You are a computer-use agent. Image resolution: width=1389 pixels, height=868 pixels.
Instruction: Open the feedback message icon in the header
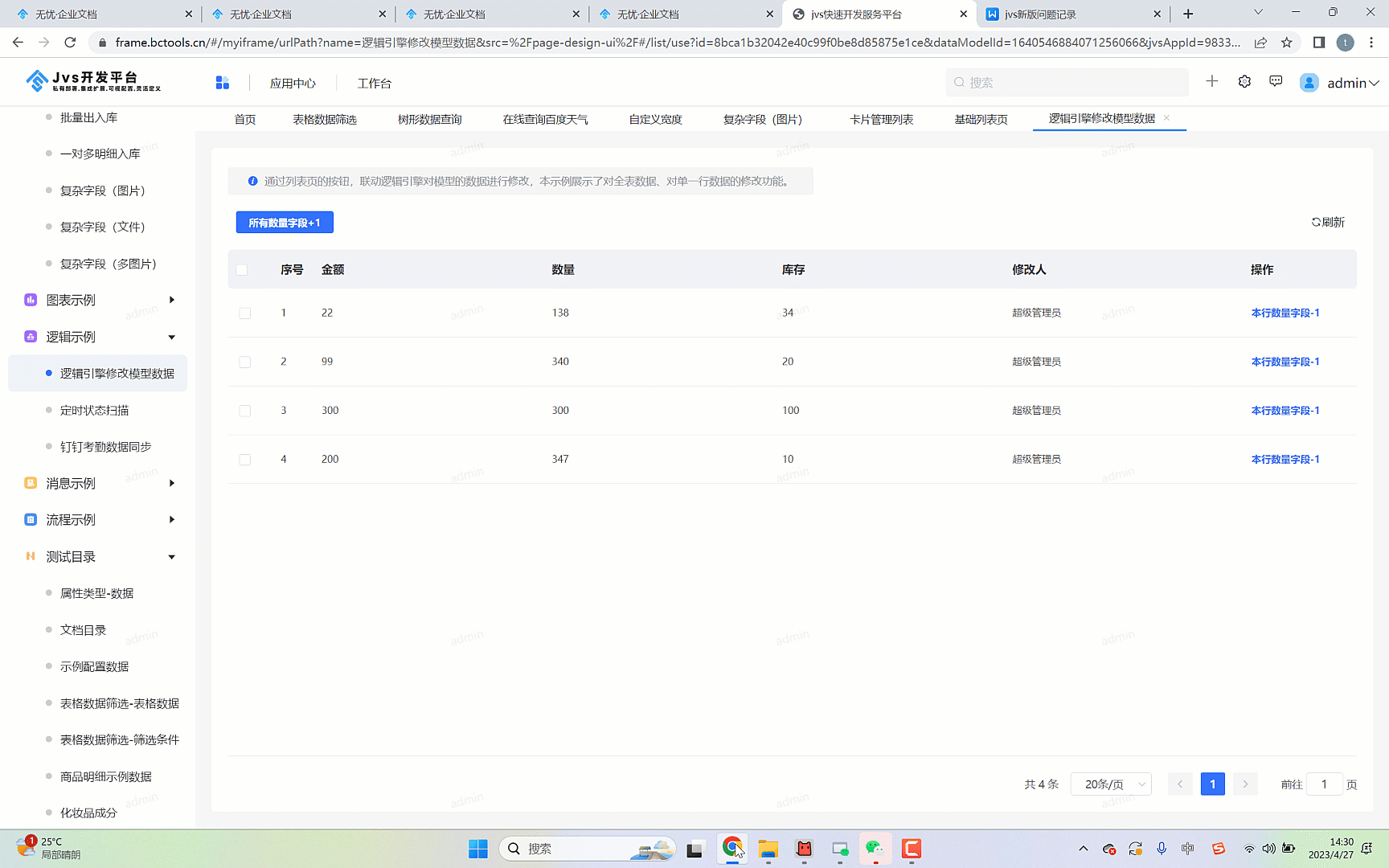click(1275, 81)
